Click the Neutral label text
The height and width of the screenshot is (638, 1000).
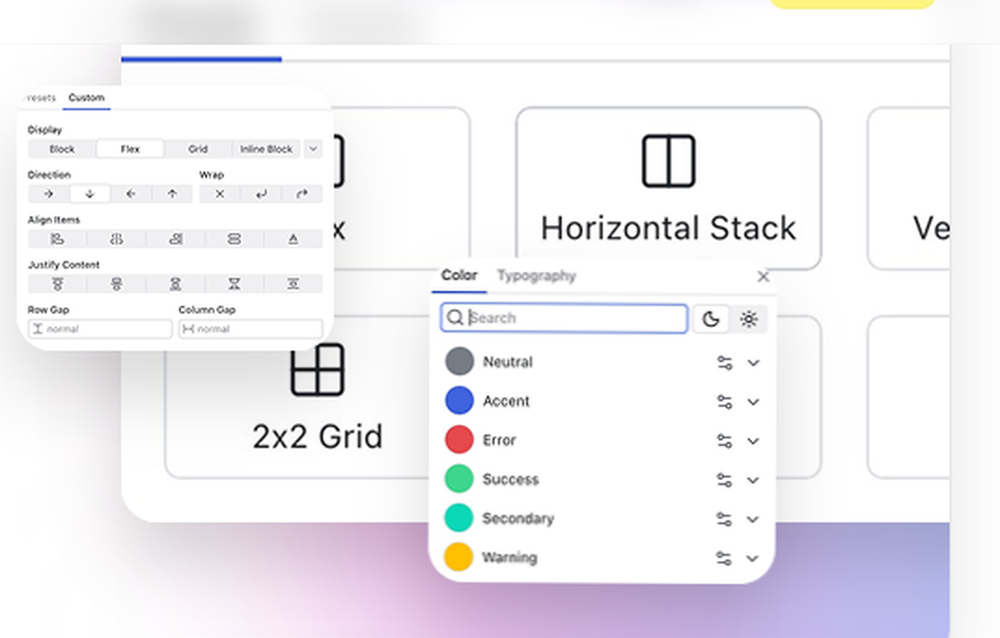(508, 362)
